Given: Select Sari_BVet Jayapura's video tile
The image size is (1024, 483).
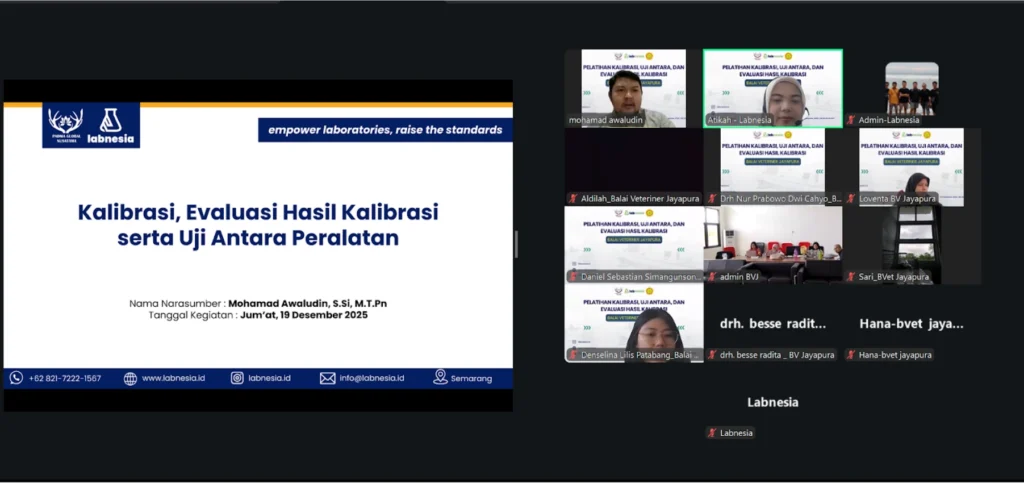Looking at the screenshot, I should (x=911, y=244).
